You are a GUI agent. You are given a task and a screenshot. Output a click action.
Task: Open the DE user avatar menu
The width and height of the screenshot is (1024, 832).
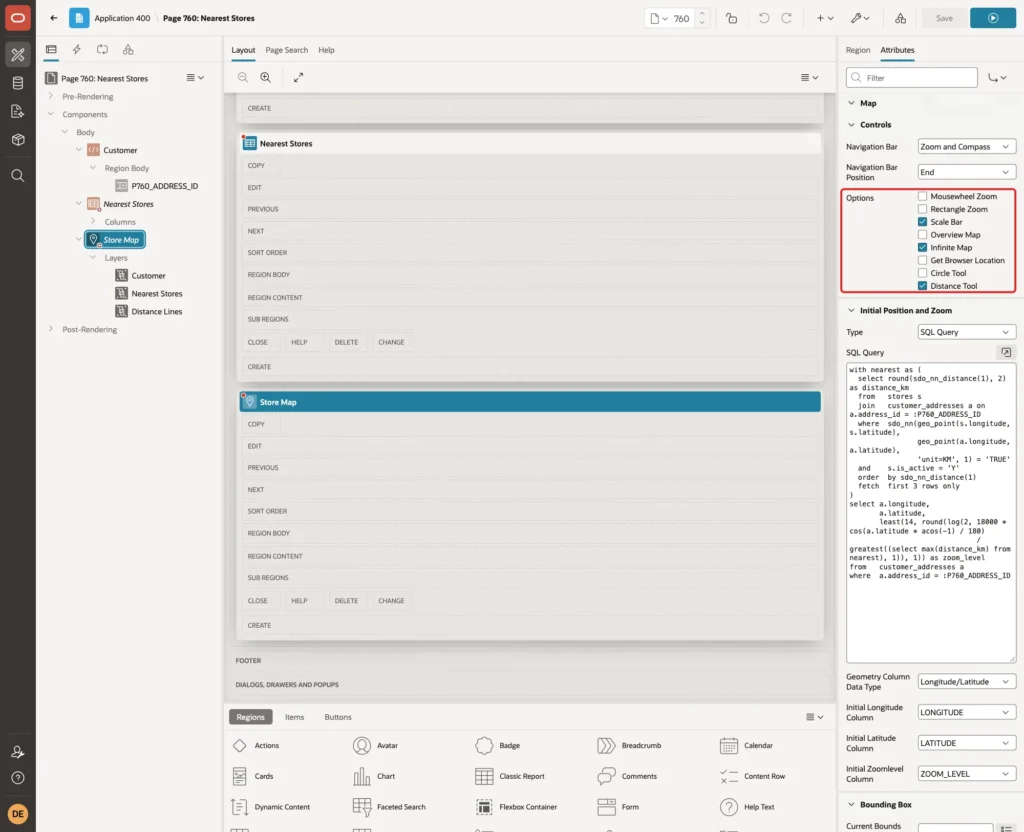coord(18,814)
